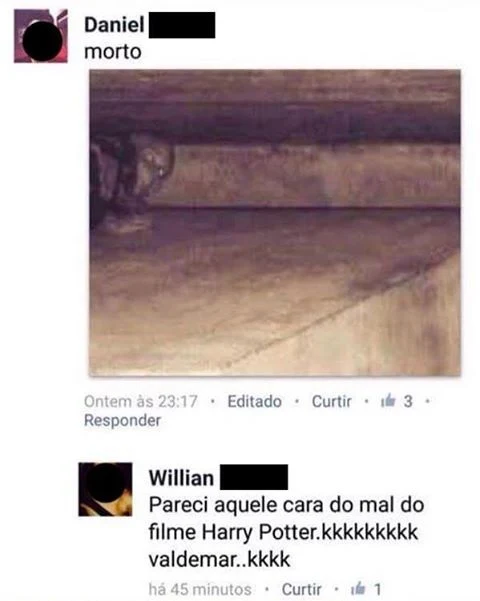The width and height of the screenshot is (480, 601).
Task: Click the 'valdemar..kkkk' line of reply
Action: tap(219, 560)
